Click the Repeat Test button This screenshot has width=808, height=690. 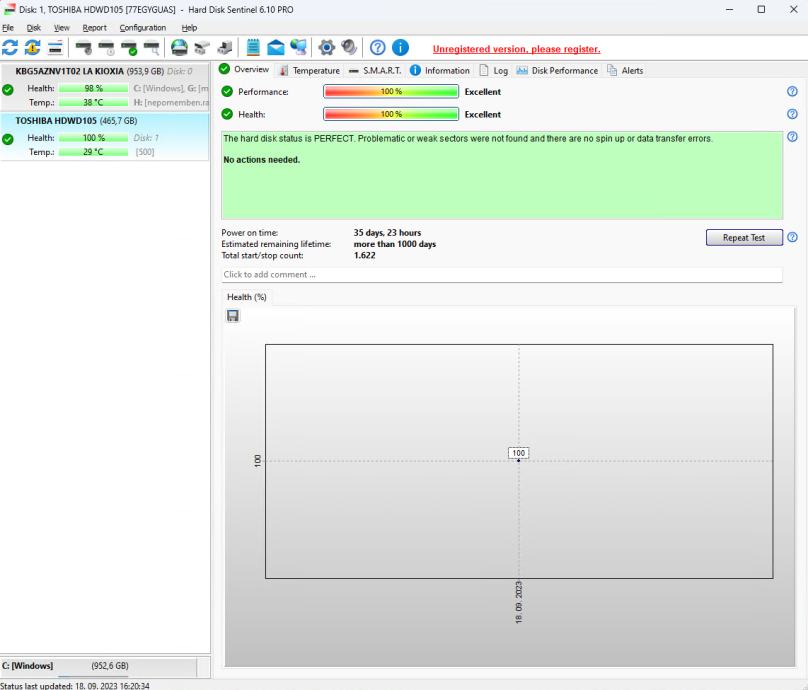coord(744,238)
